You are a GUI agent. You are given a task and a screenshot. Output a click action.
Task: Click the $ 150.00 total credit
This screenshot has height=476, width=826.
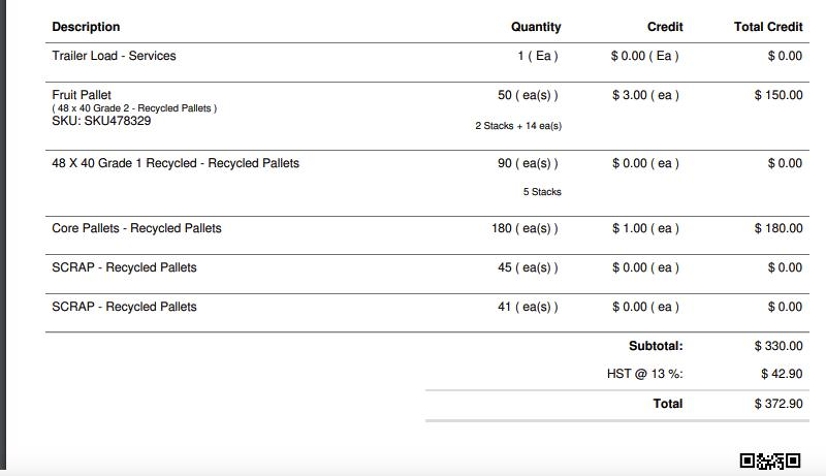click(779, 95)
